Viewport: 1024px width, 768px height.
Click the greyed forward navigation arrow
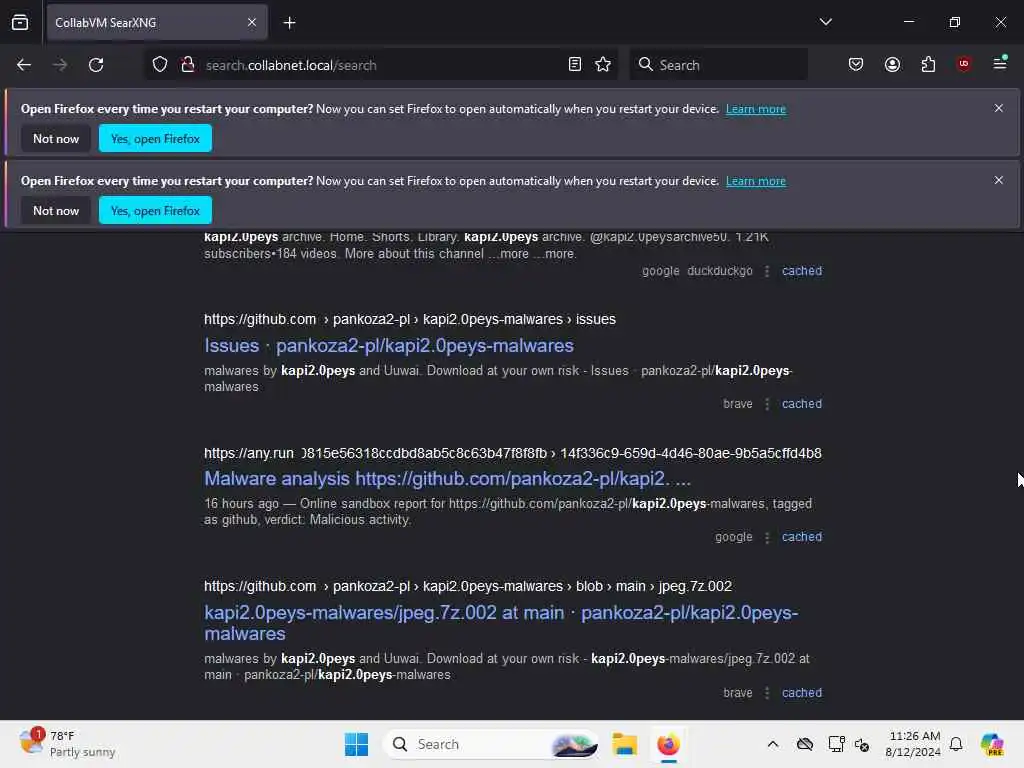tap(60, 65)
